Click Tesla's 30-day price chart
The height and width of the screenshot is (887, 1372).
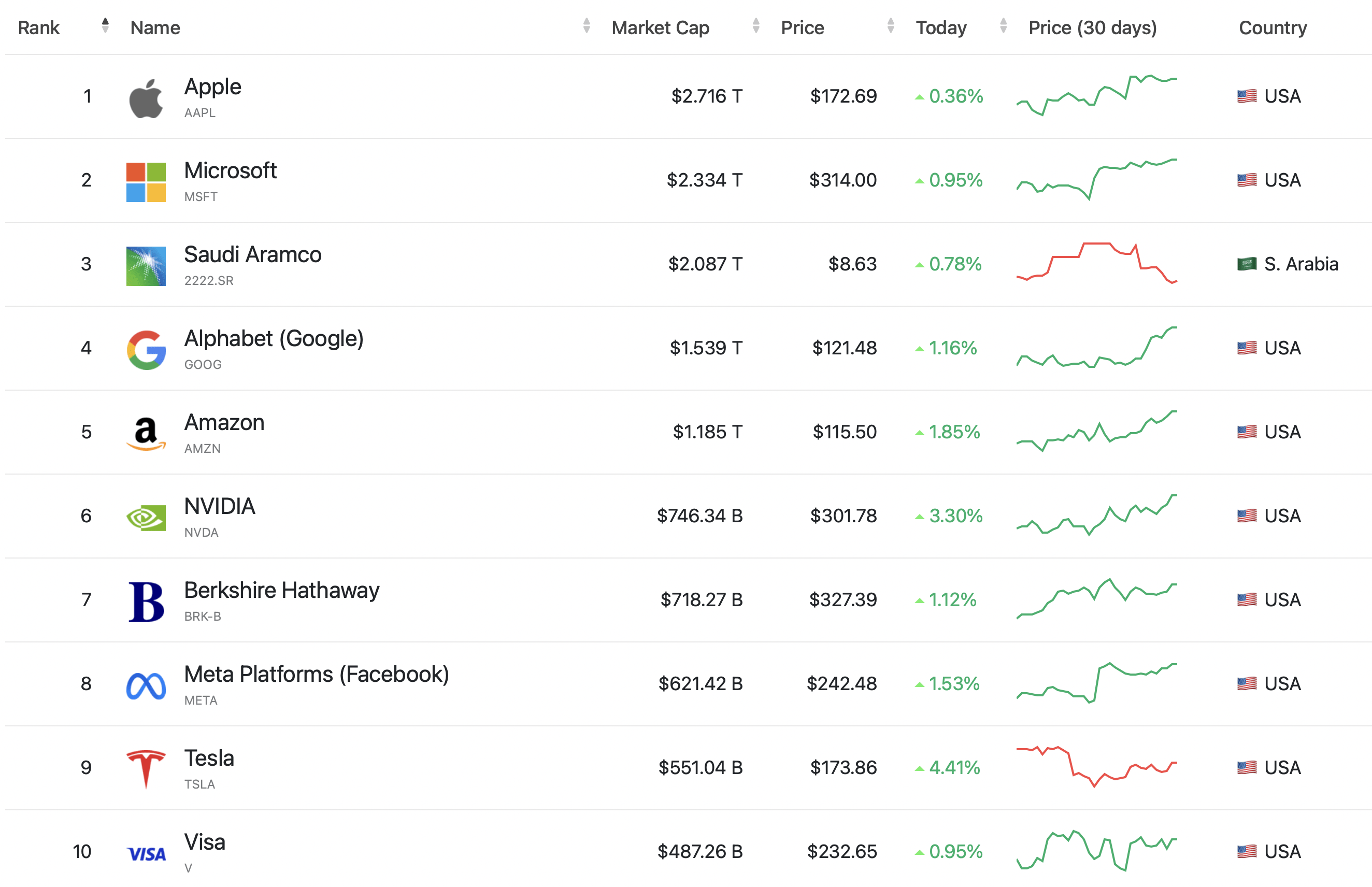1096,767
